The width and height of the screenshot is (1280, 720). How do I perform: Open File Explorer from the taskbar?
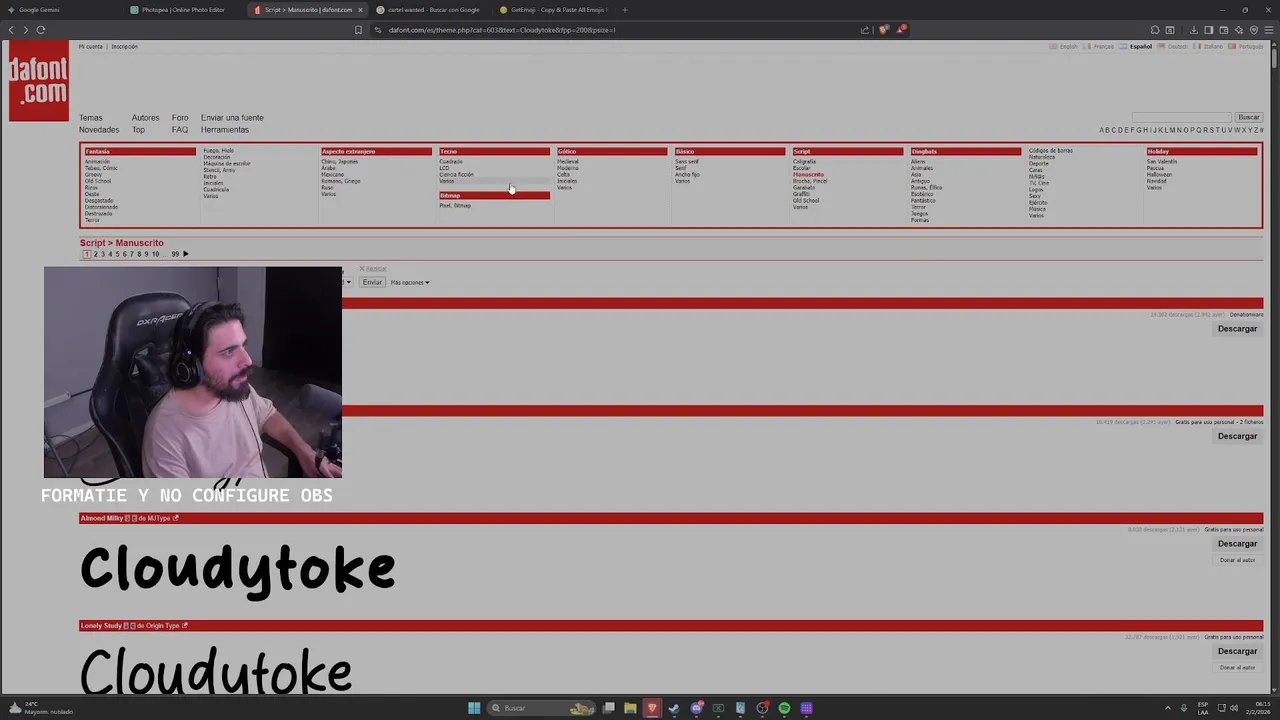630,708
